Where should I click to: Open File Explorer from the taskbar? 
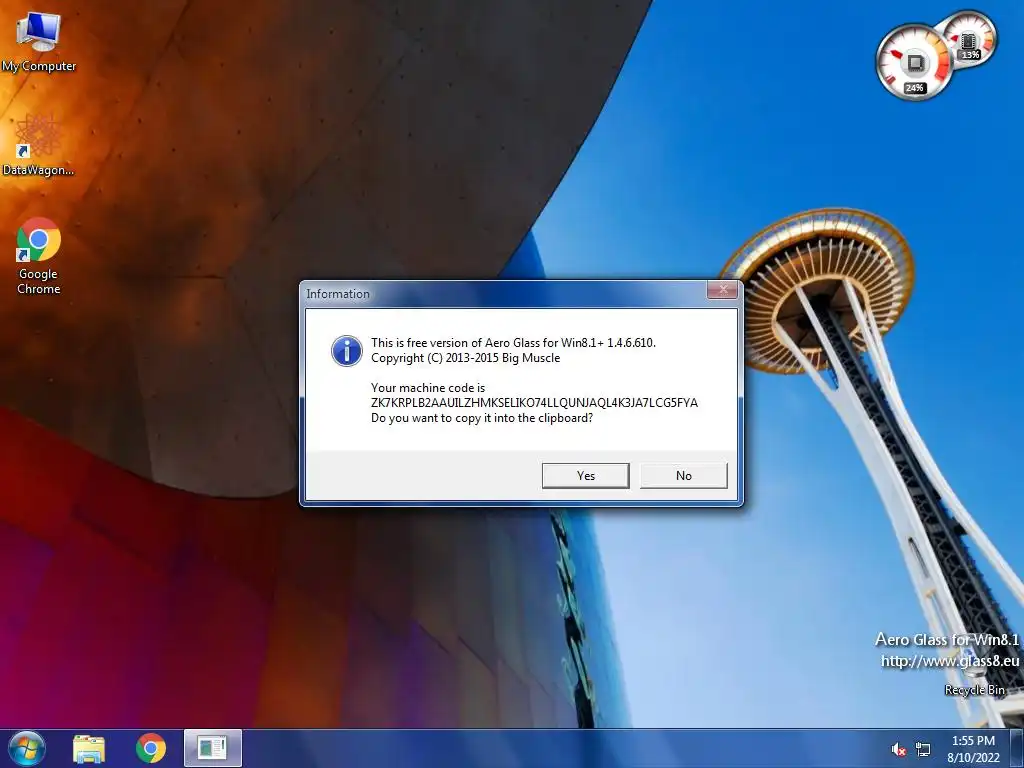(89, 748)
